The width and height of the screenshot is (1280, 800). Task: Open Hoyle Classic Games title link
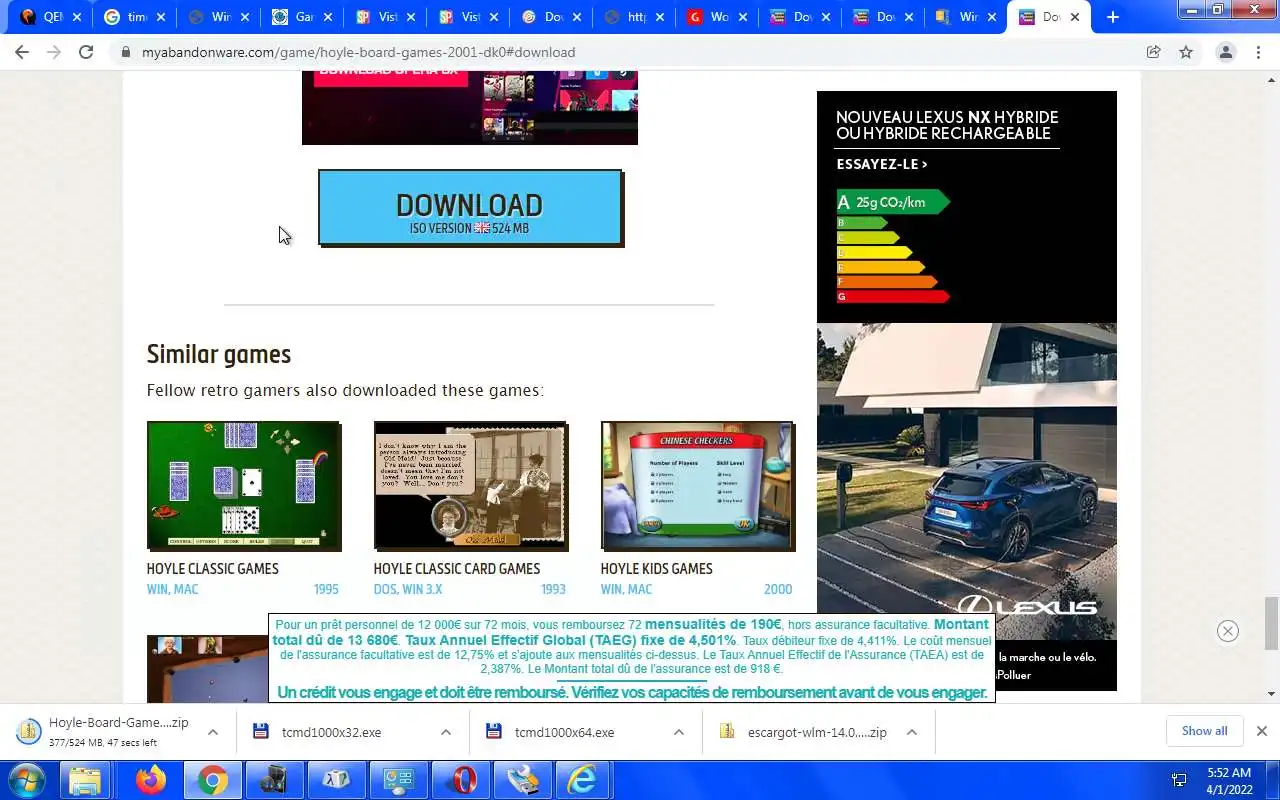(x=212, y=568)
